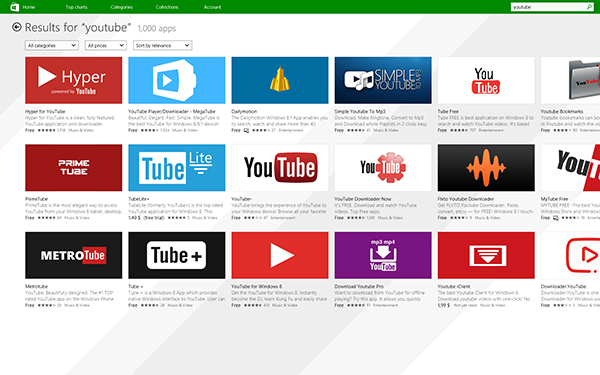Go back using the circular back arrow
600x375 pixels.
coord(16,27)
